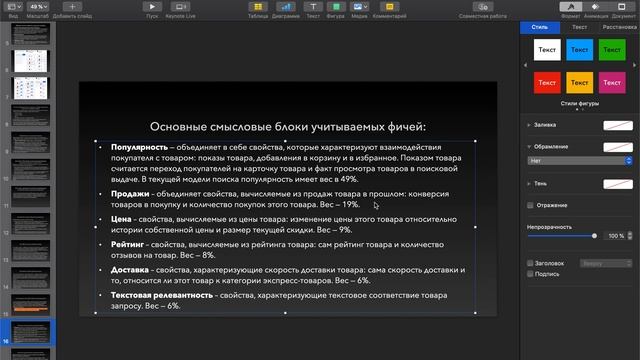Show the Animation (Анимация) inspector
The width and height of the screenshot is (640, 360).
pyautogui.click(x=596, y=7)
